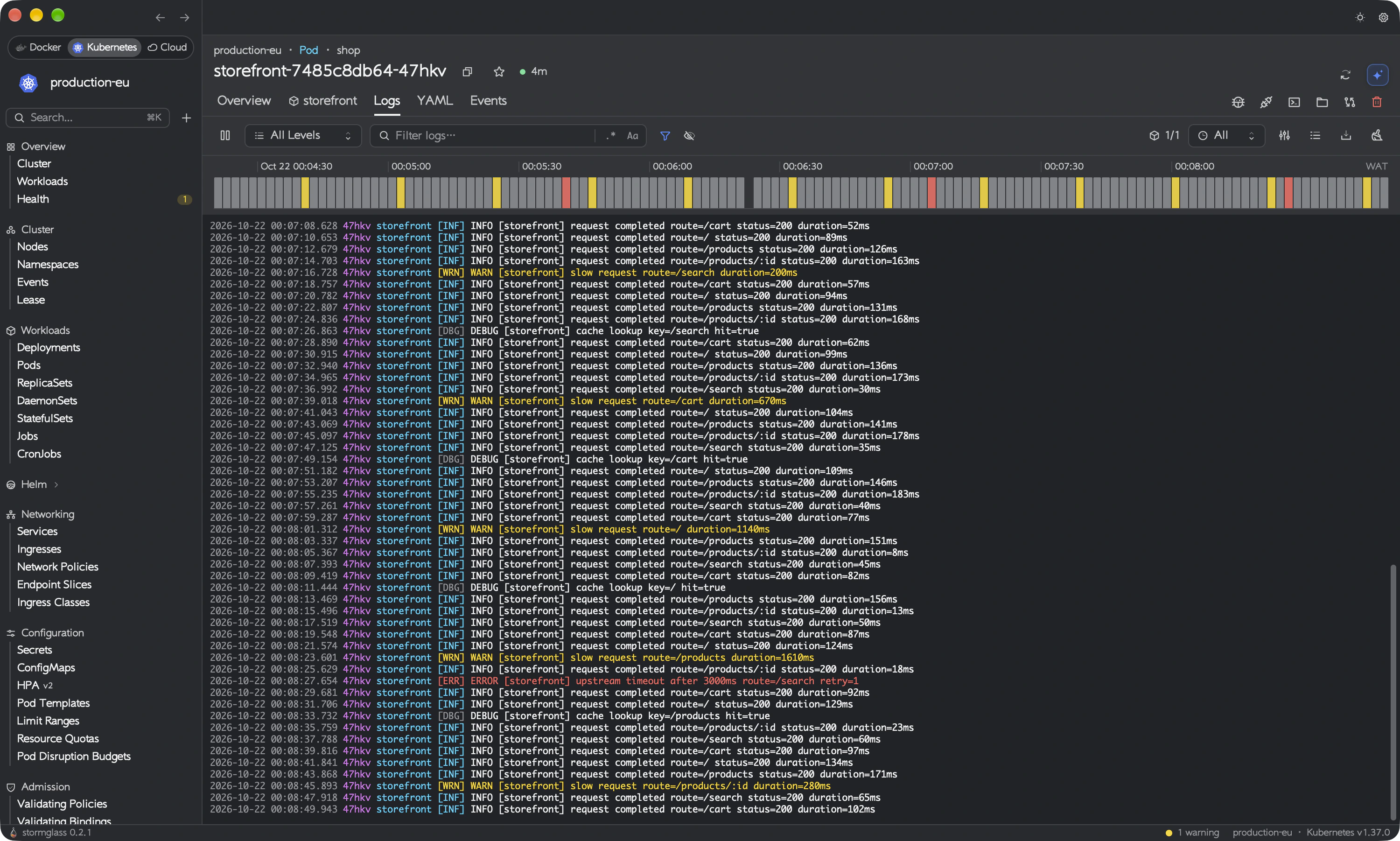Collapse the Workloads section header
1400x841 pixels.
pyautogui.click(x=45, y=330)
